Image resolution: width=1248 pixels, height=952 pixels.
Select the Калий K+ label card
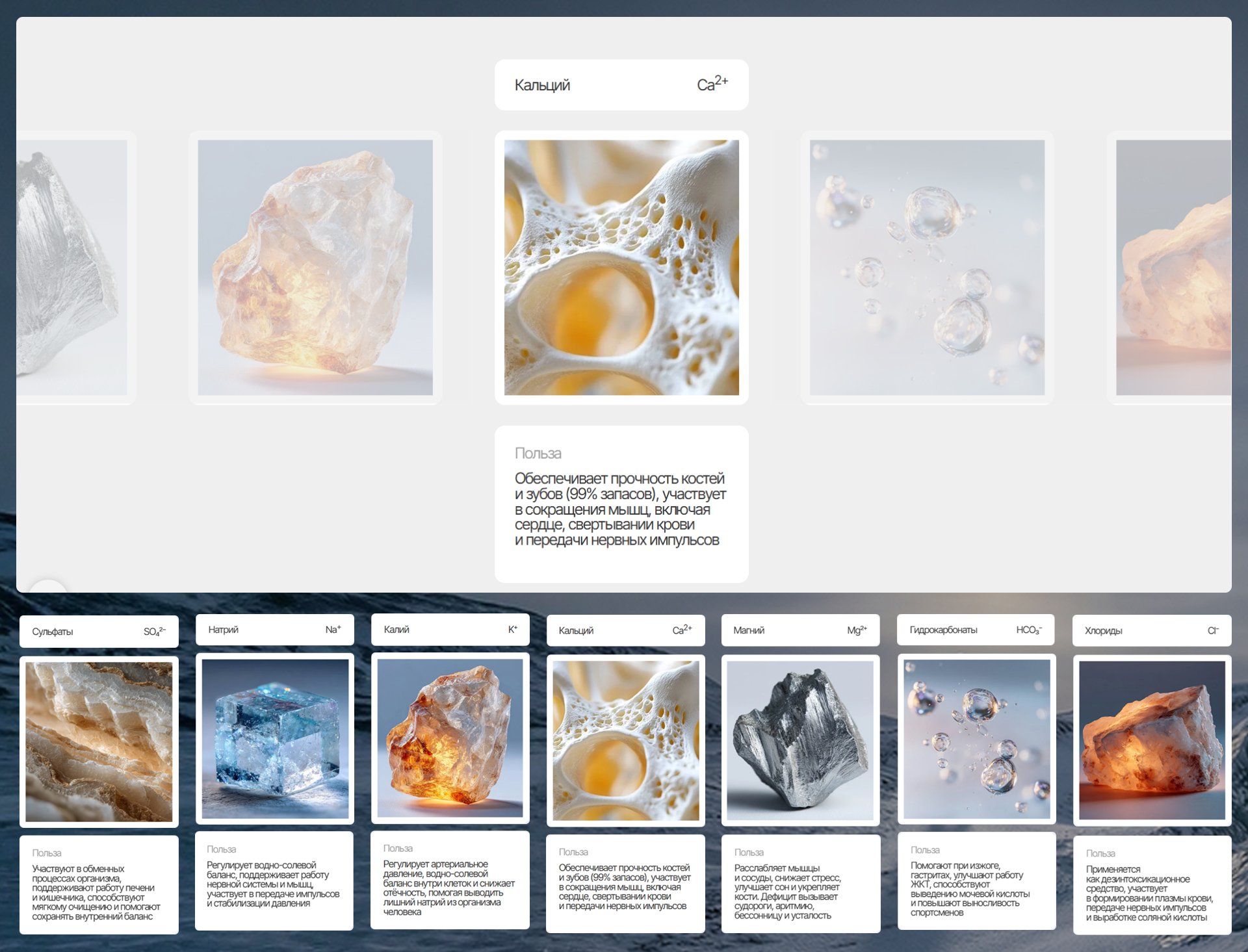(x=450, y=630)
